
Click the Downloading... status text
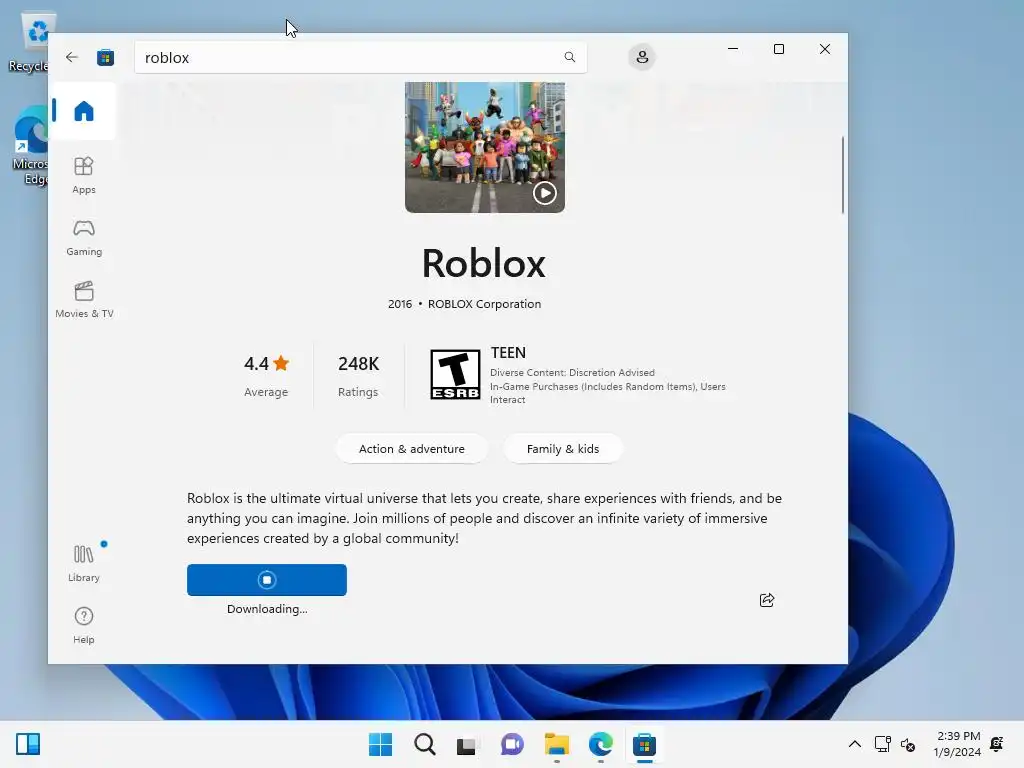pyautogui.click(x=267, y=609)
